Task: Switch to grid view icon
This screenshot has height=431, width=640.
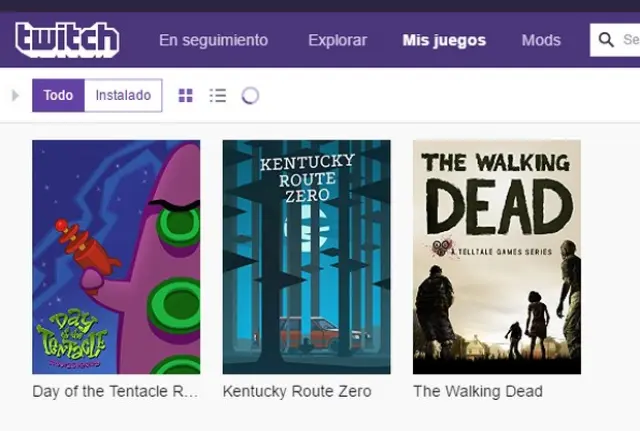Action: (x=186, y=96)
